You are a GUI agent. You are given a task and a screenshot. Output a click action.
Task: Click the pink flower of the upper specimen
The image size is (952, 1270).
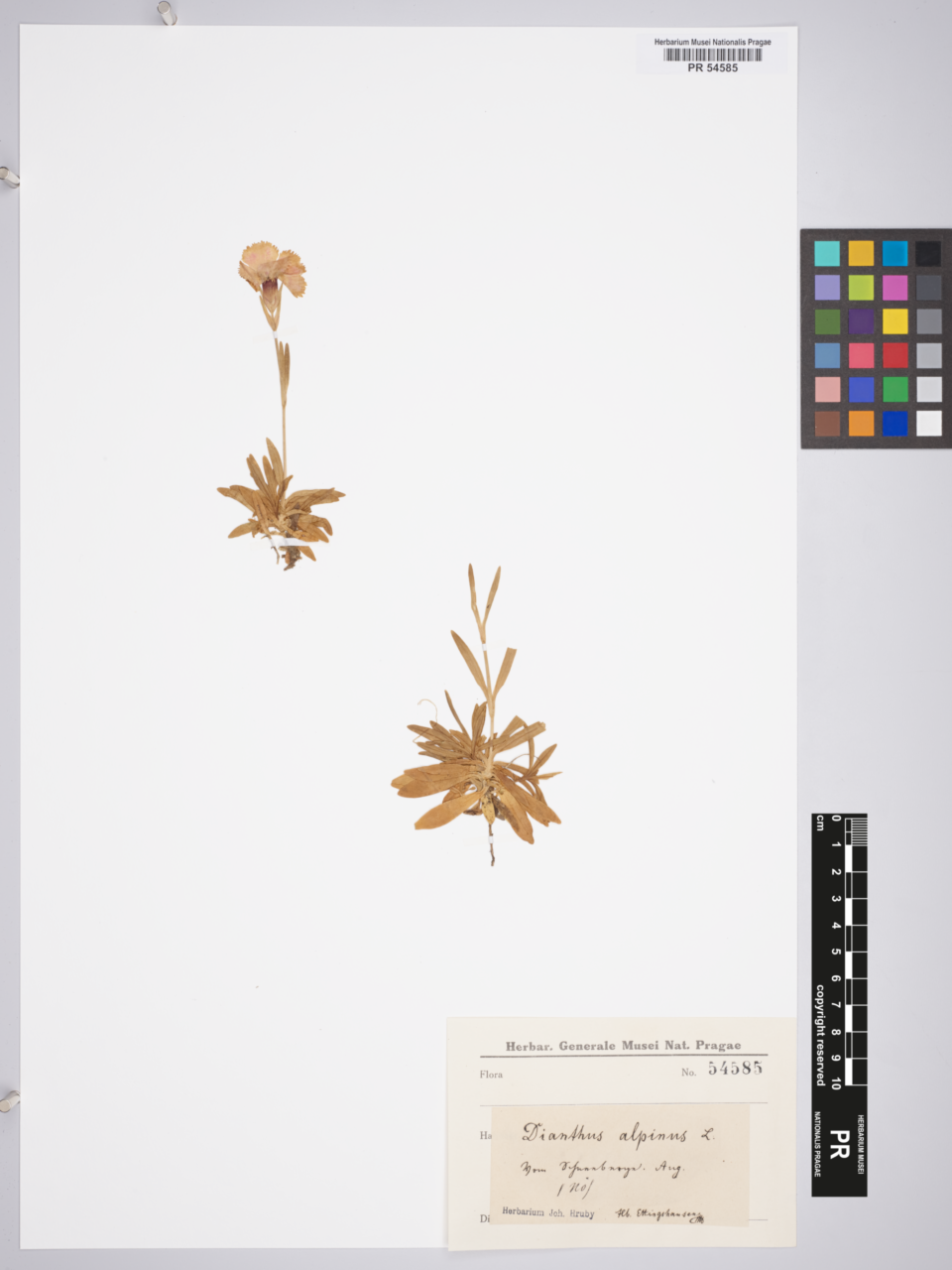(x=272, y=269)
